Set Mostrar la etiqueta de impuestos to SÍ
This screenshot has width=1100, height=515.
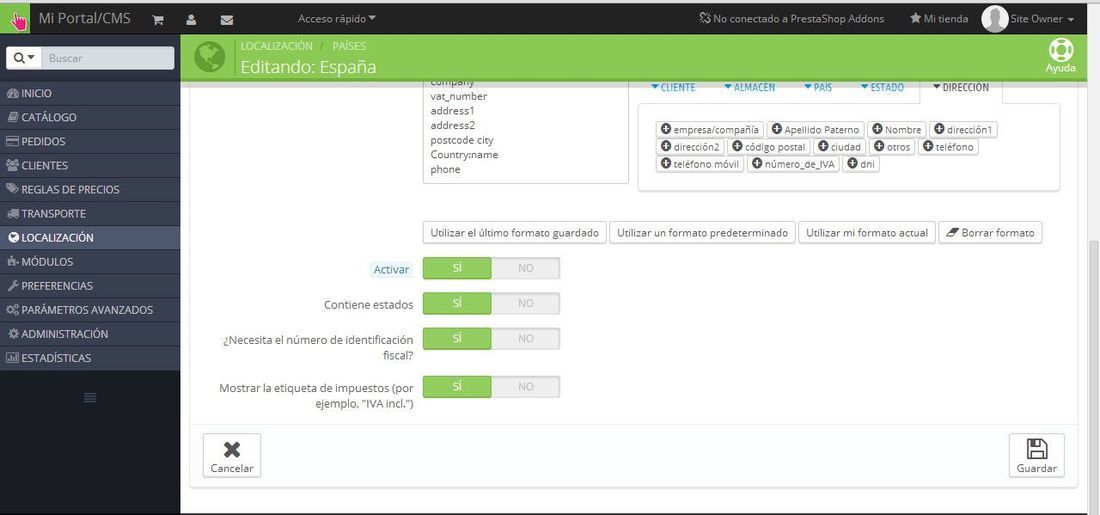(x=457, y=387)
